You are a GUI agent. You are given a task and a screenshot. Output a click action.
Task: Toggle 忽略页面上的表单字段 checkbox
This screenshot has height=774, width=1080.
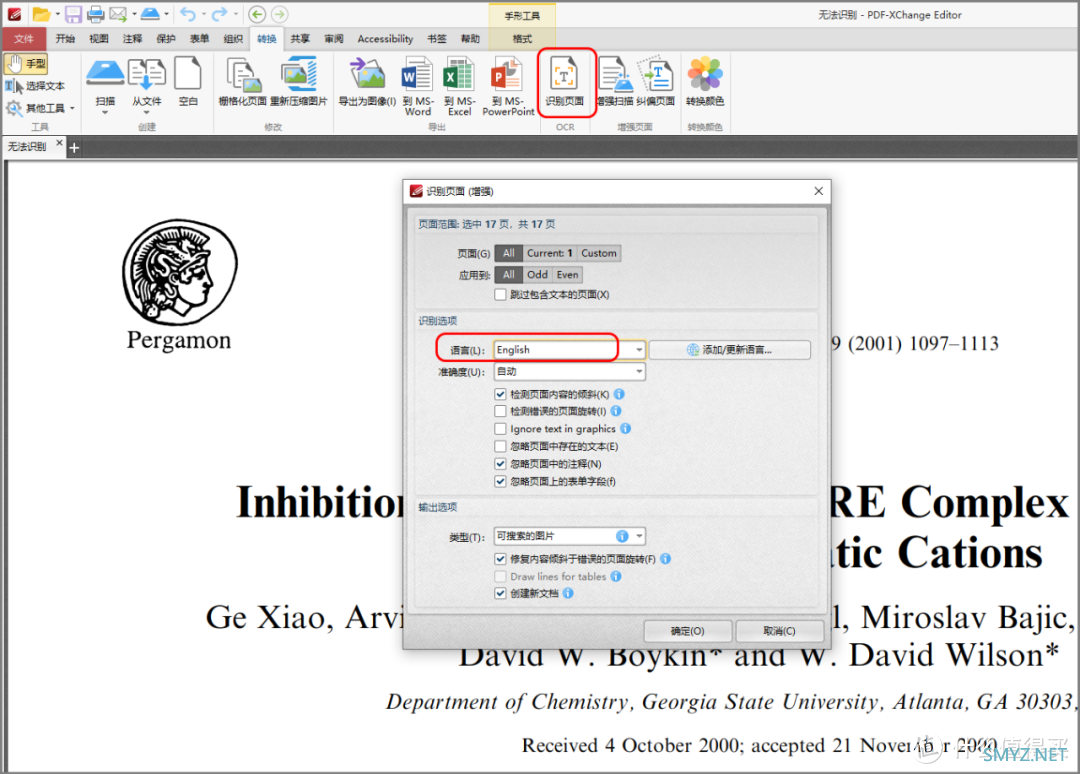(x=501, y=481)
